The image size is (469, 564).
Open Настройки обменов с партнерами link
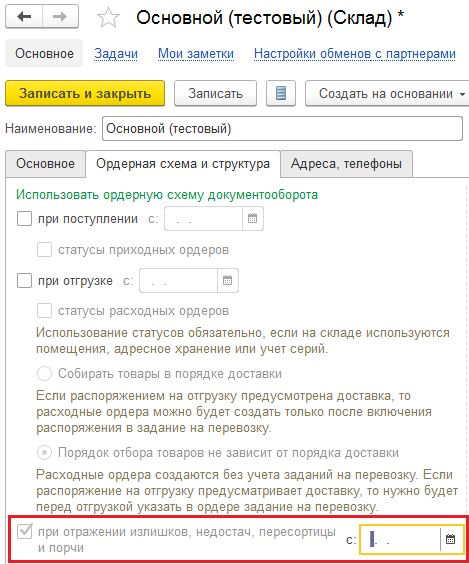[x=355, y=54]
